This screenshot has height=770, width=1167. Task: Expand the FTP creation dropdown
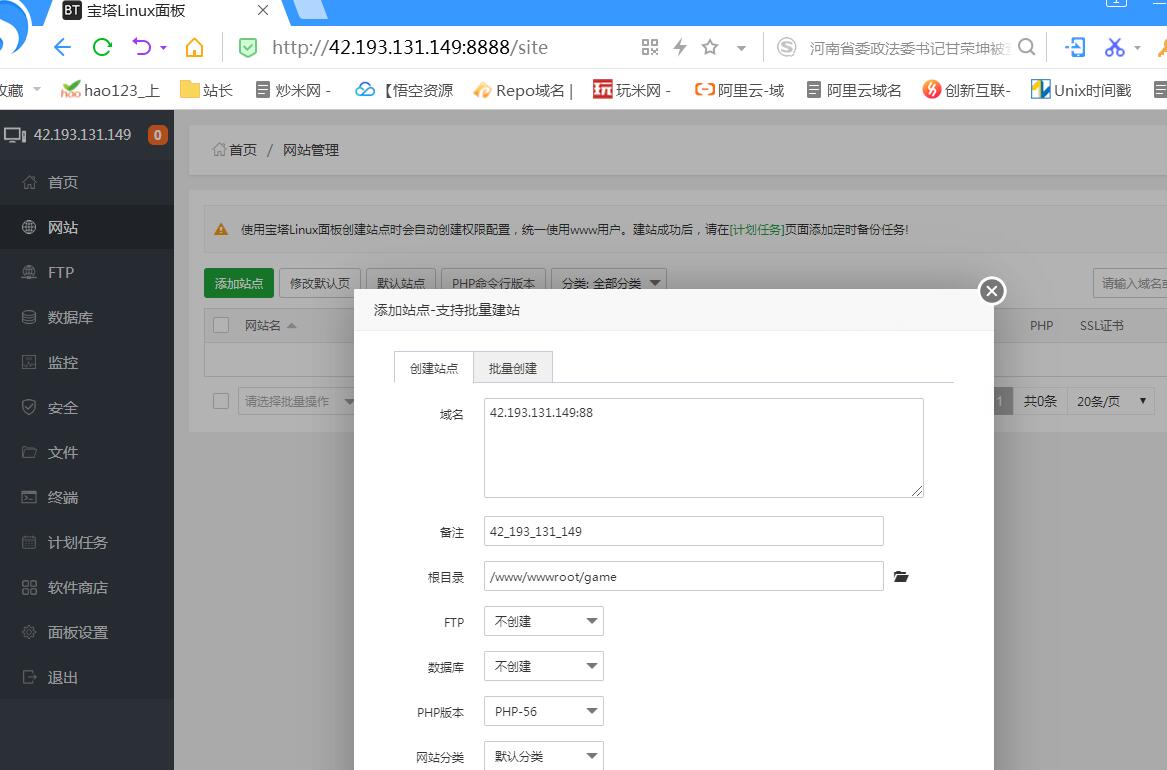coord(543,621)
